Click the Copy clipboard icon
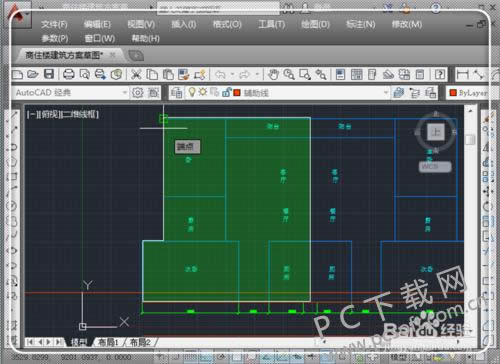The height and width of the screenshot is (364, 500). point(152,74)
